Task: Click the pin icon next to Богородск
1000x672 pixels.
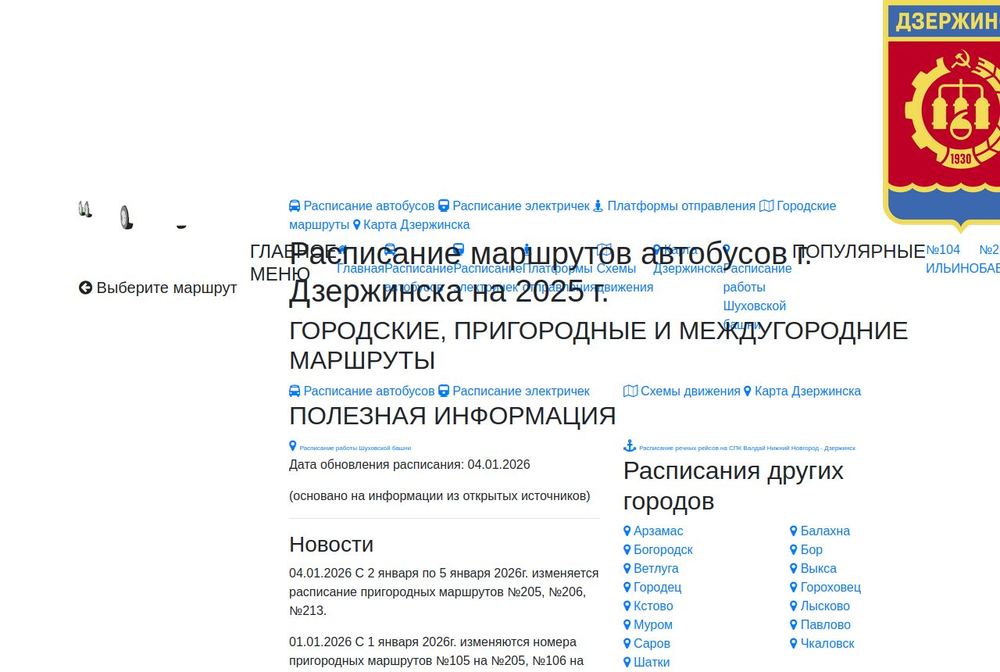Action: click(x=627, y=550)
